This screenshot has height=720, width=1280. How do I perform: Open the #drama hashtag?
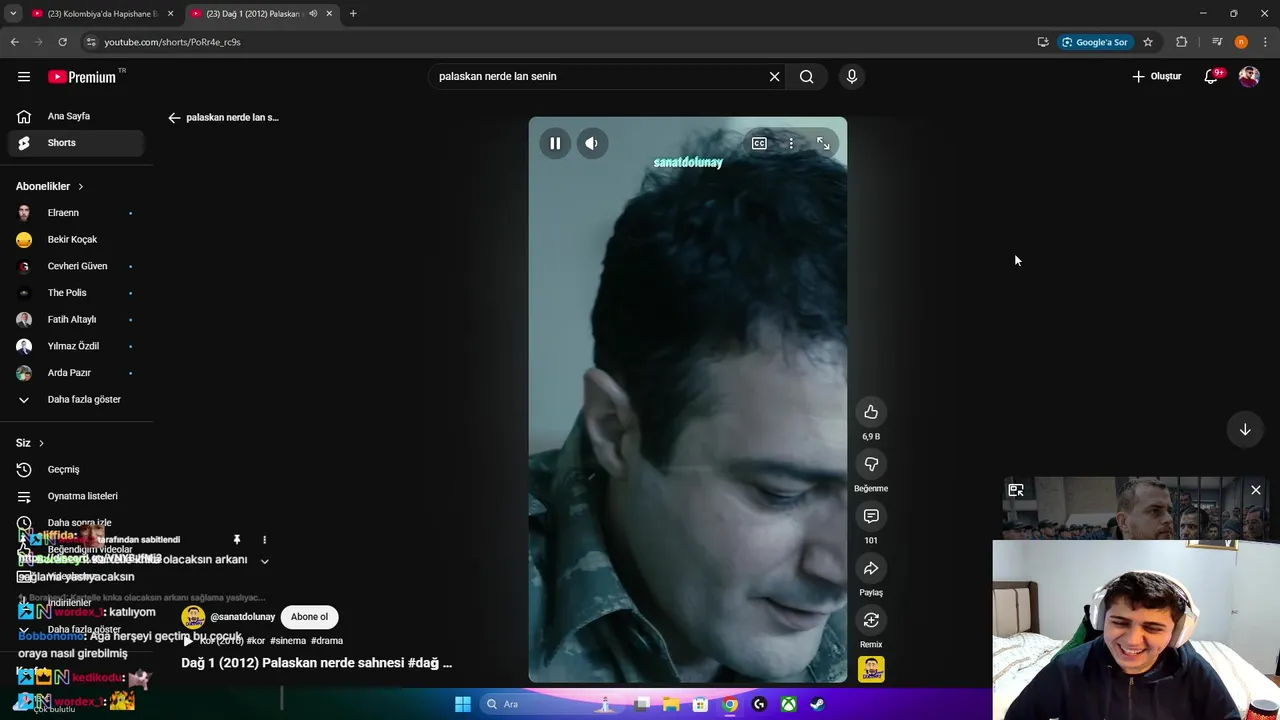click(327, 641)
